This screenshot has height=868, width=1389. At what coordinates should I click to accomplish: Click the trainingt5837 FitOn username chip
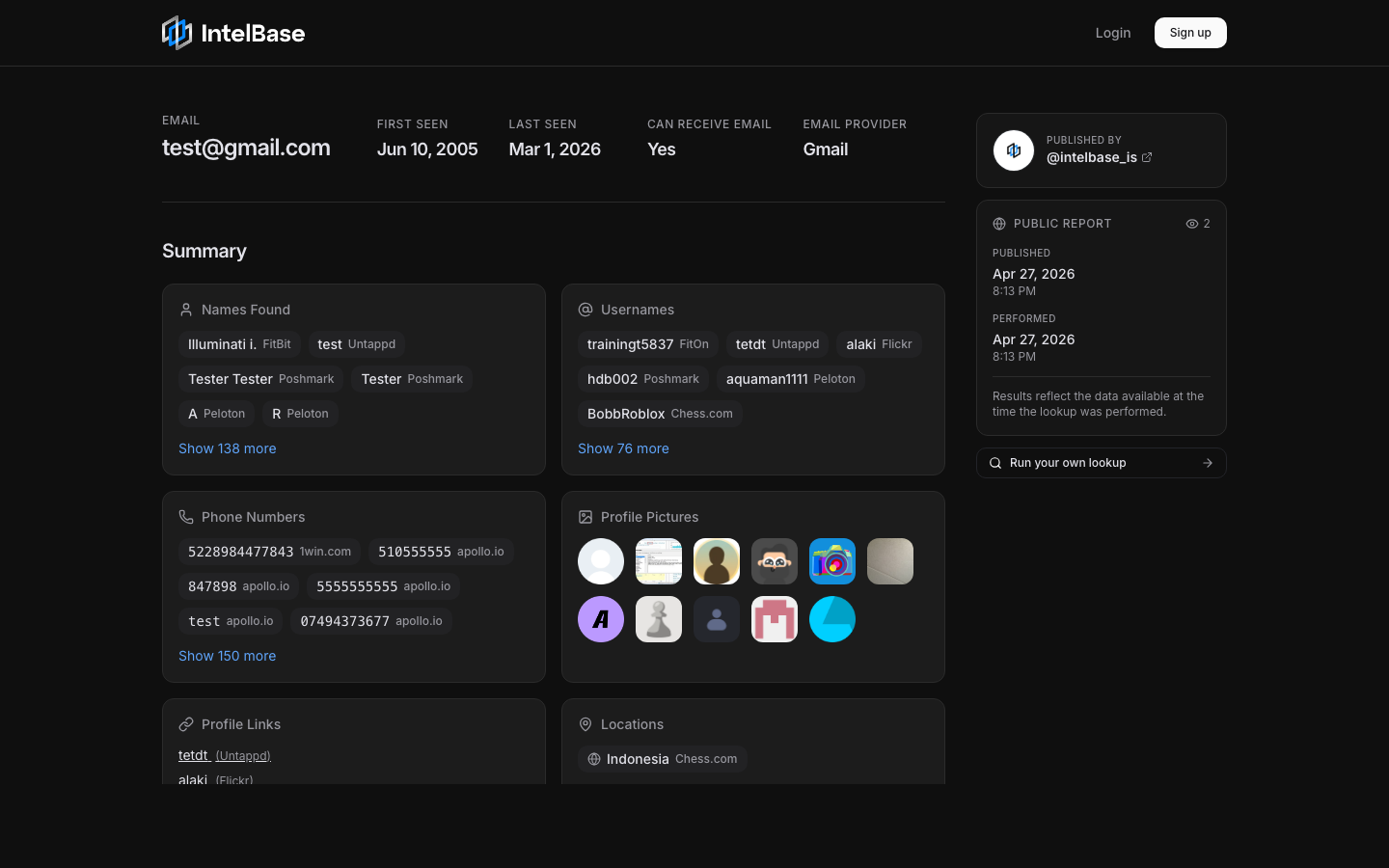[648, 344]
